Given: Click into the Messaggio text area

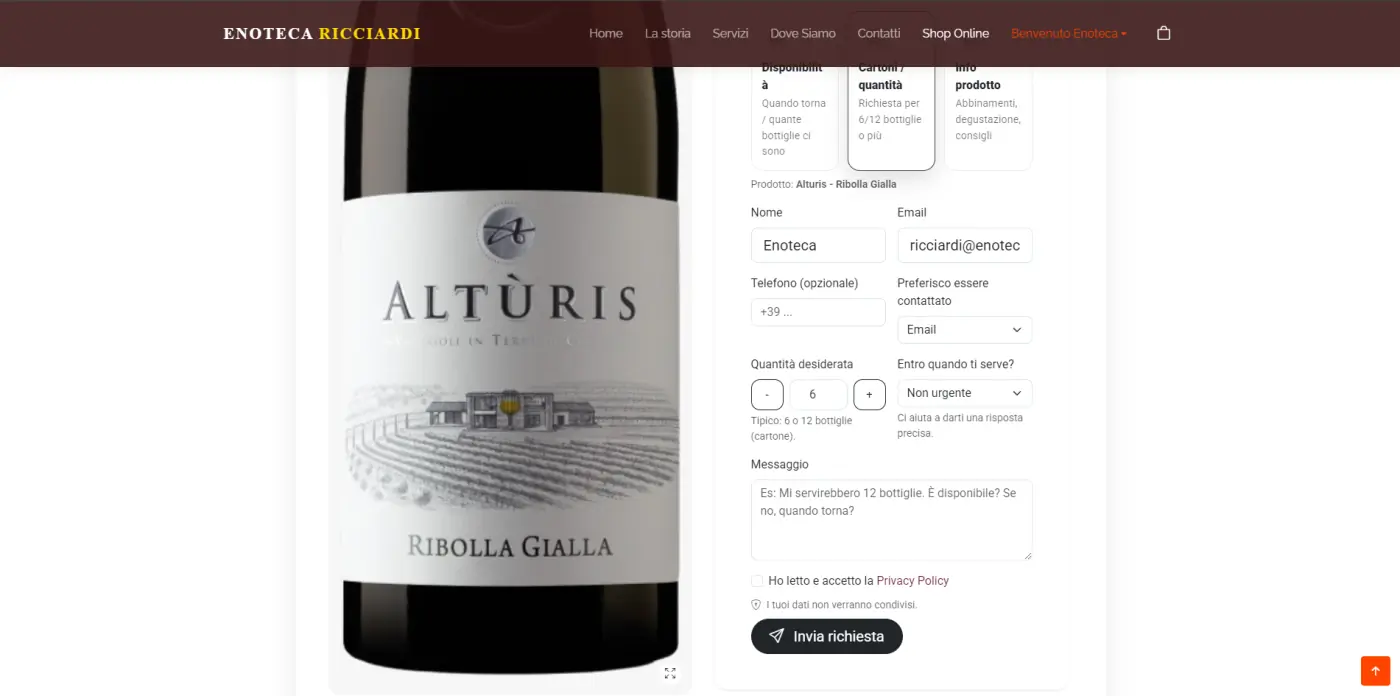Looking at the screenshot, I should click(891, 520).
